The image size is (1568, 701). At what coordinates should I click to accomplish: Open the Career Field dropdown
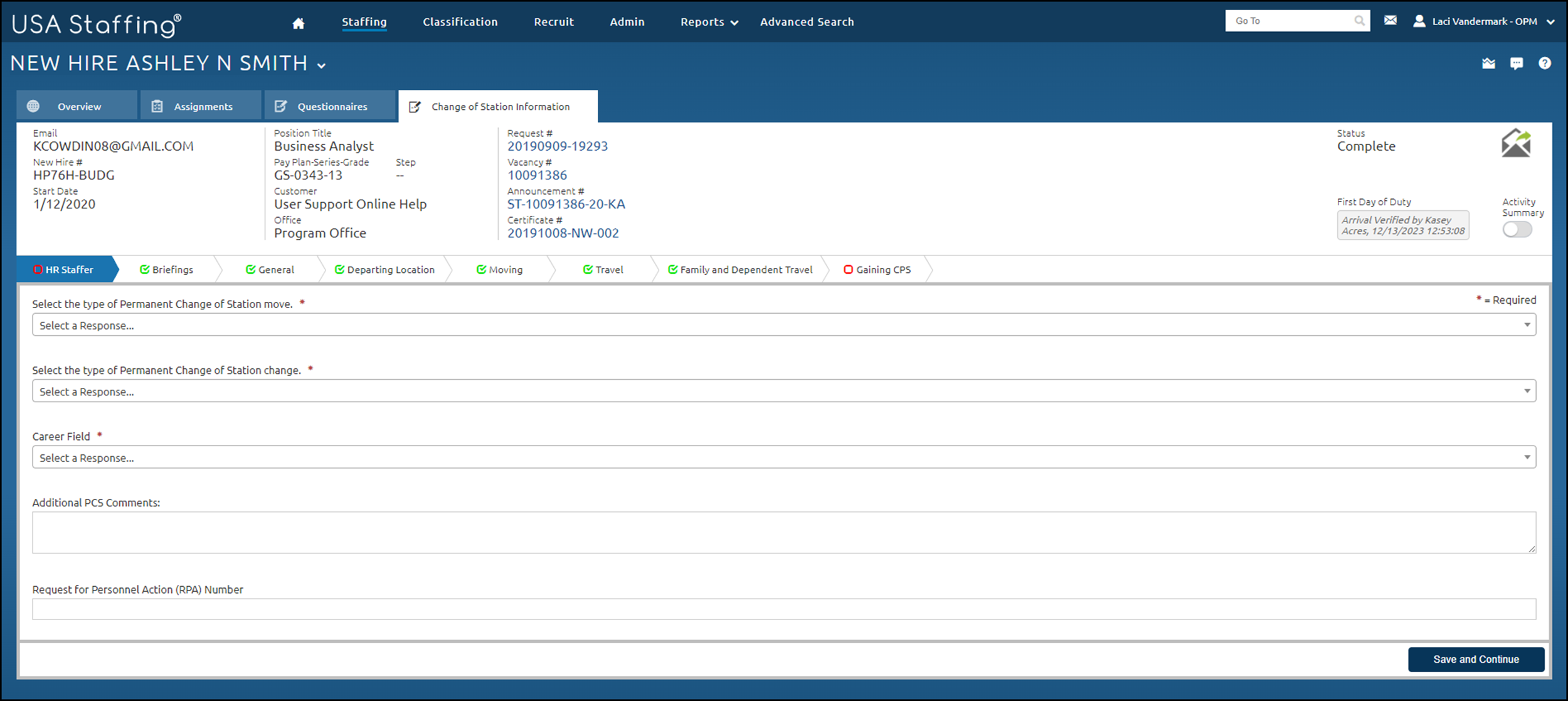(x=784, y=458)
